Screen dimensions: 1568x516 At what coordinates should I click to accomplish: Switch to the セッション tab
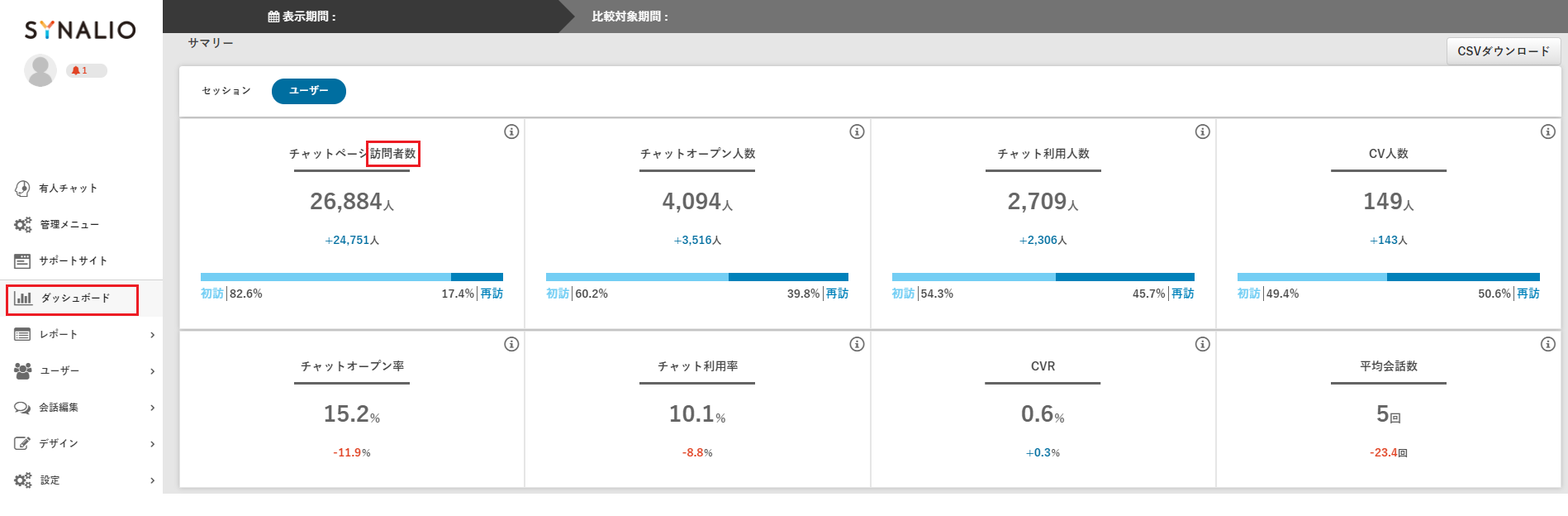click(x=226, y=91)
